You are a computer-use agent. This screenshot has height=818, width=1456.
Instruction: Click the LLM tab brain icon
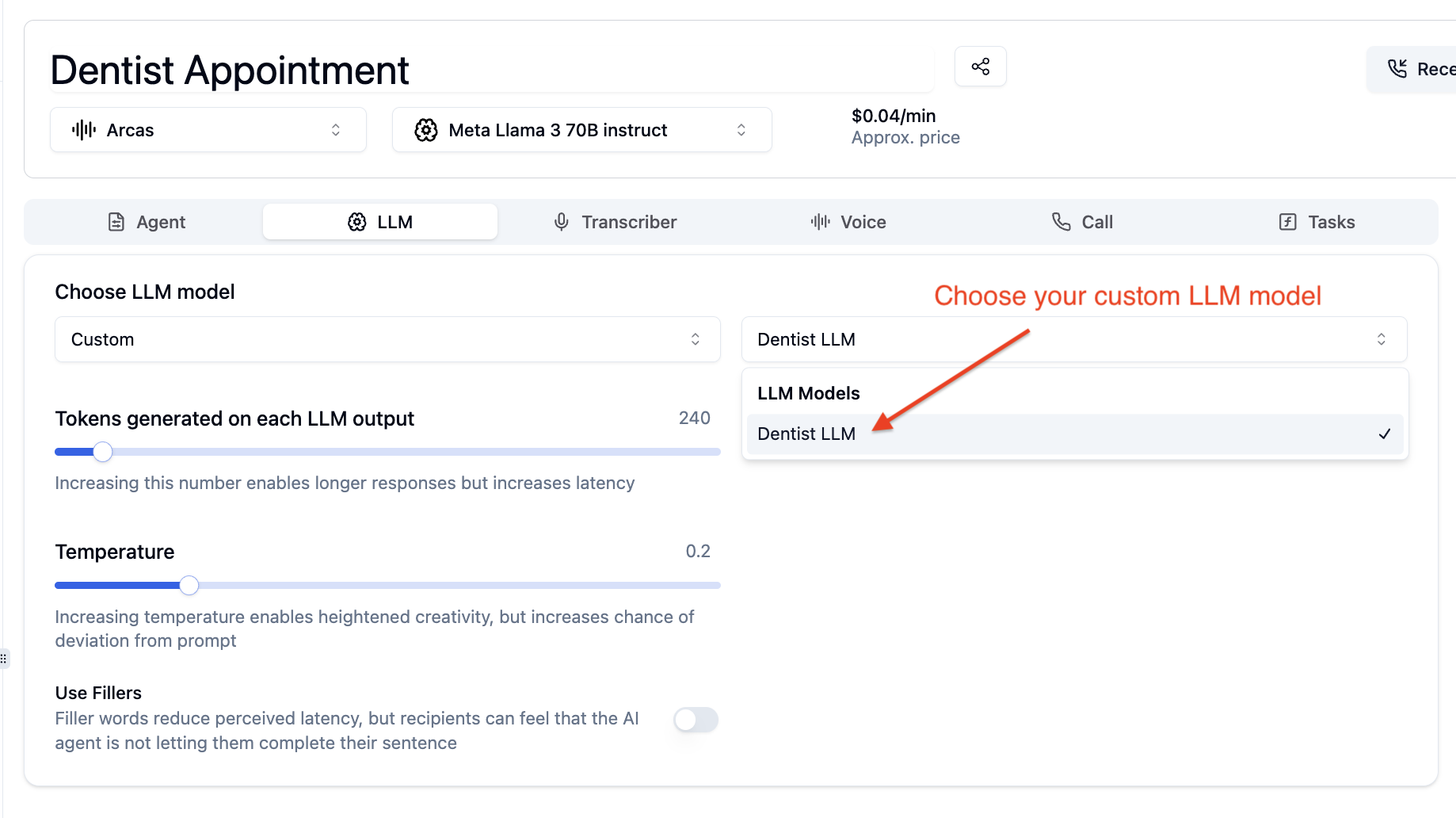point(357,222)
